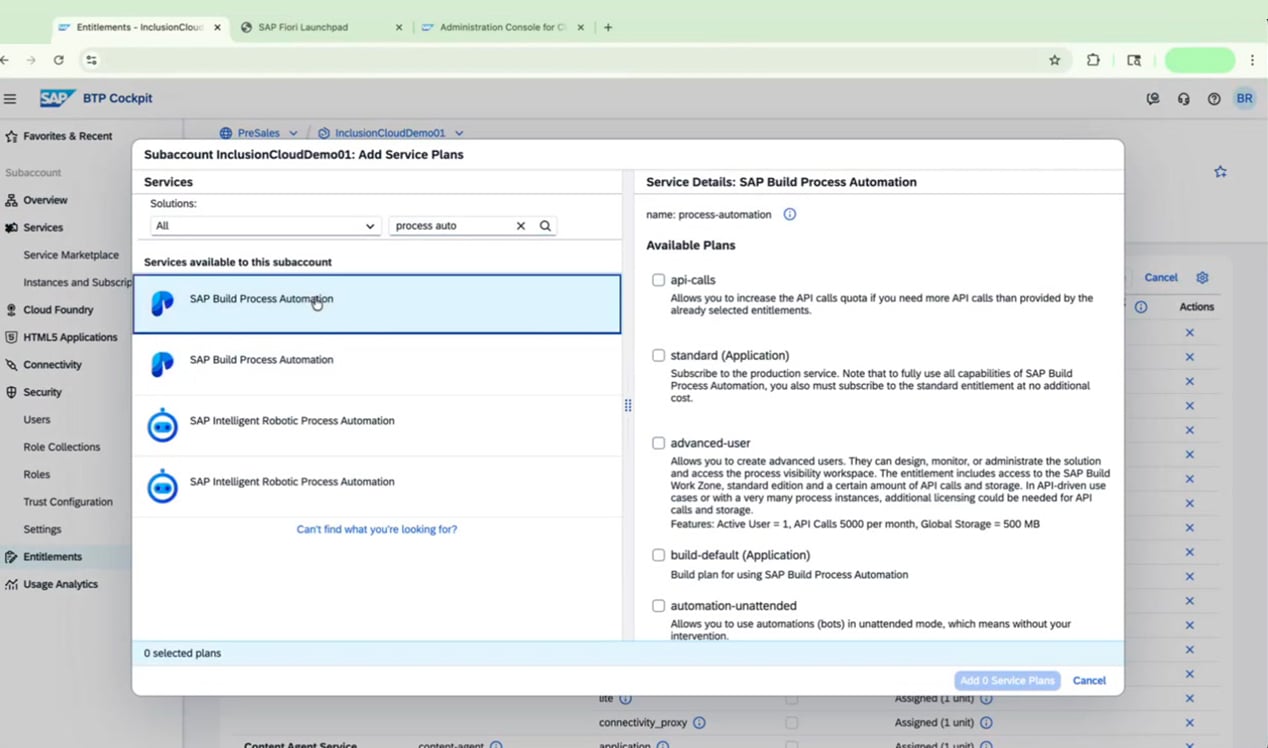Screen dimensions: 1268x748
Task: Check the advanced-user plan
Action: click(x=658, y=443)
